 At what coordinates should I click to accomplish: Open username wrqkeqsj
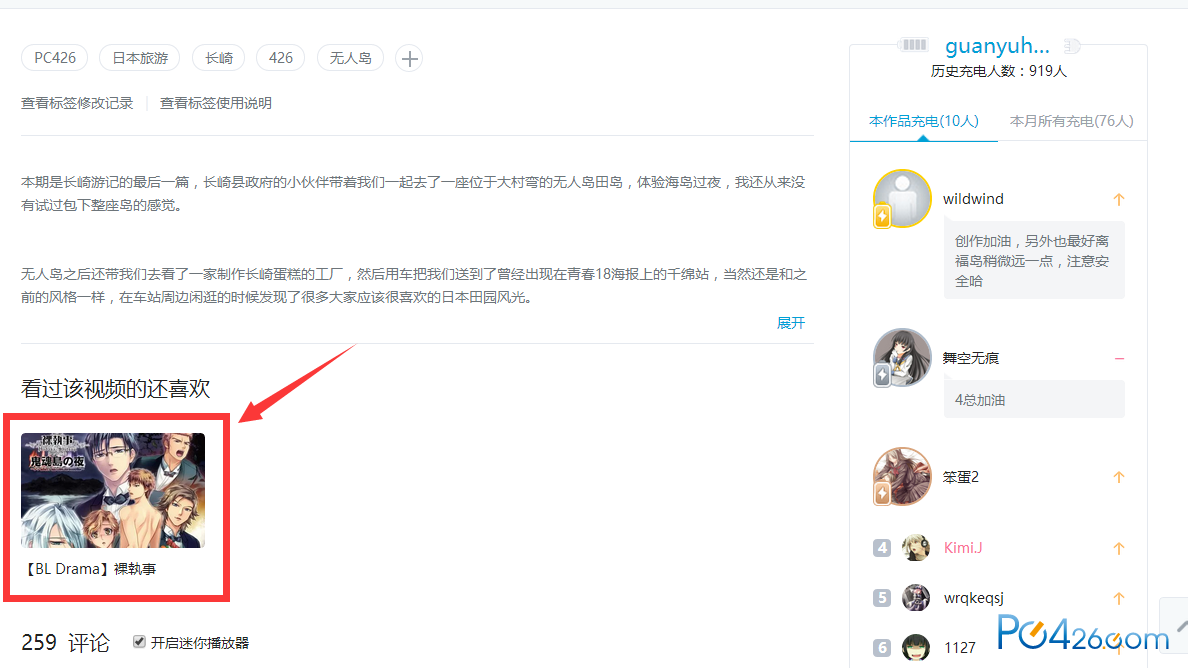(974, 598)
